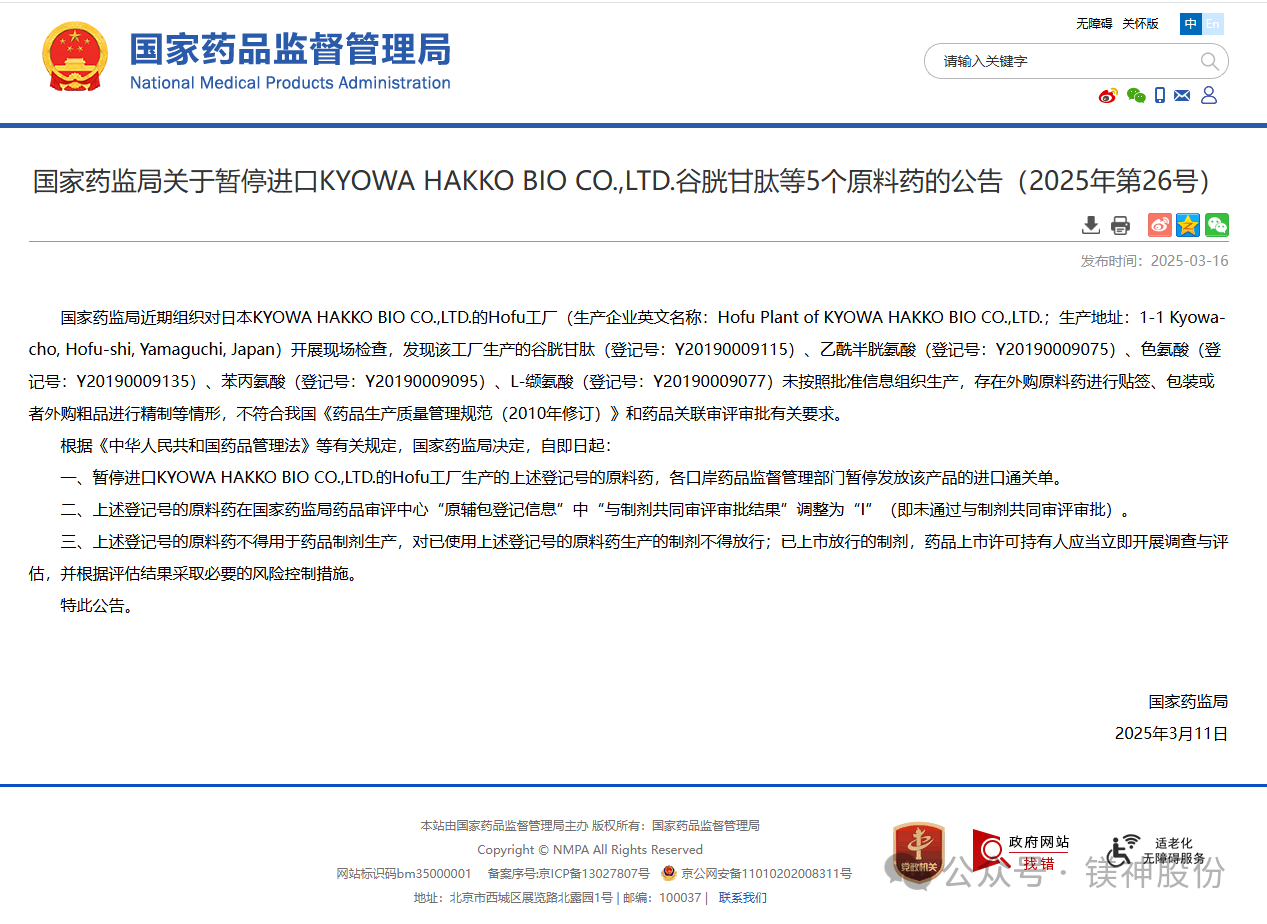Click the 请输入关键字 search field
The height and width of the screenshot is (924, 1267).
pos(1065,62)
